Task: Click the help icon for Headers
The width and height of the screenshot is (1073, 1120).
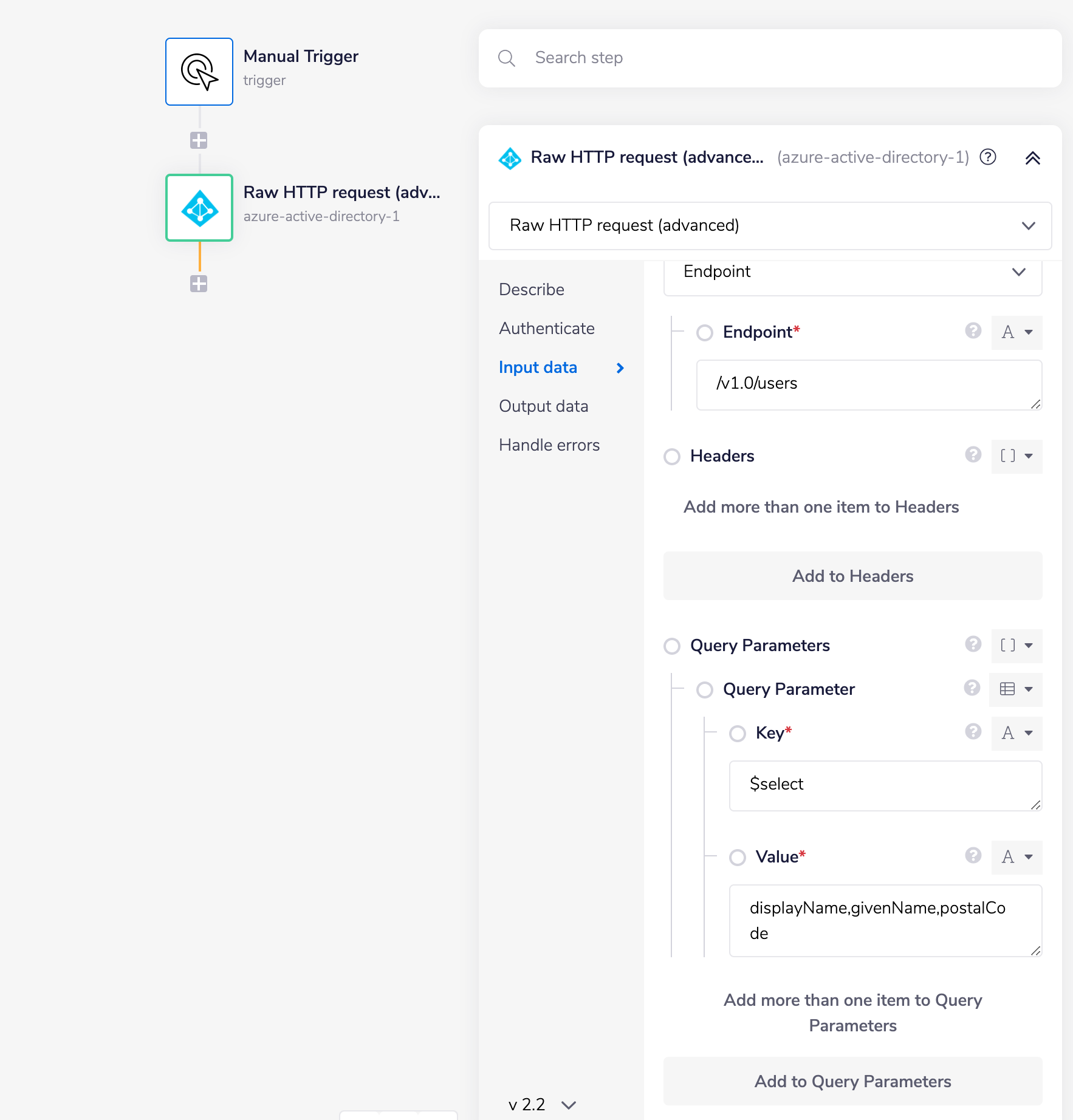Action: pos(973,455)
